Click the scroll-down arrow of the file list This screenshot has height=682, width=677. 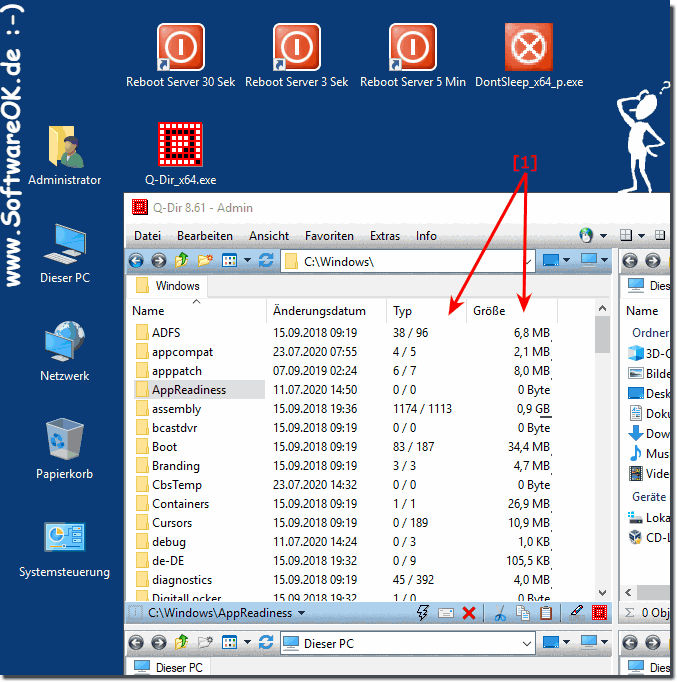(x=602, y=592)
